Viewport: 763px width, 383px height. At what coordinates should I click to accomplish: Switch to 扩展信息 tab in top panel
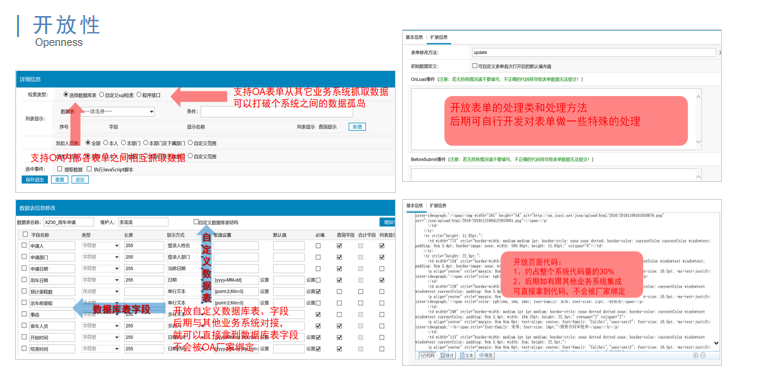point(439,37)
